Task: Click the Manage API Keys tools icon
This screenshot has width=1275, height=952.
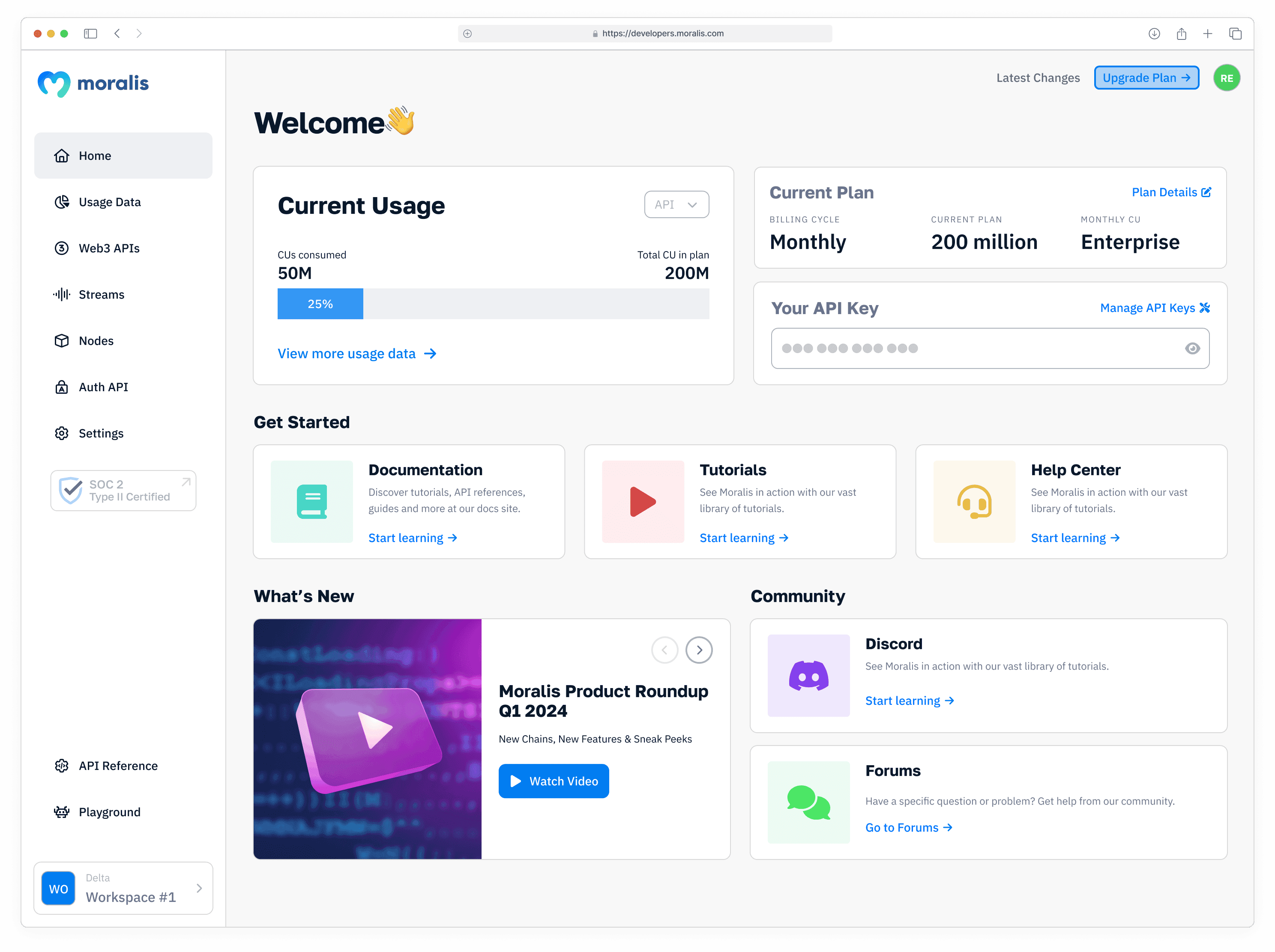Action: point(1204,308)
